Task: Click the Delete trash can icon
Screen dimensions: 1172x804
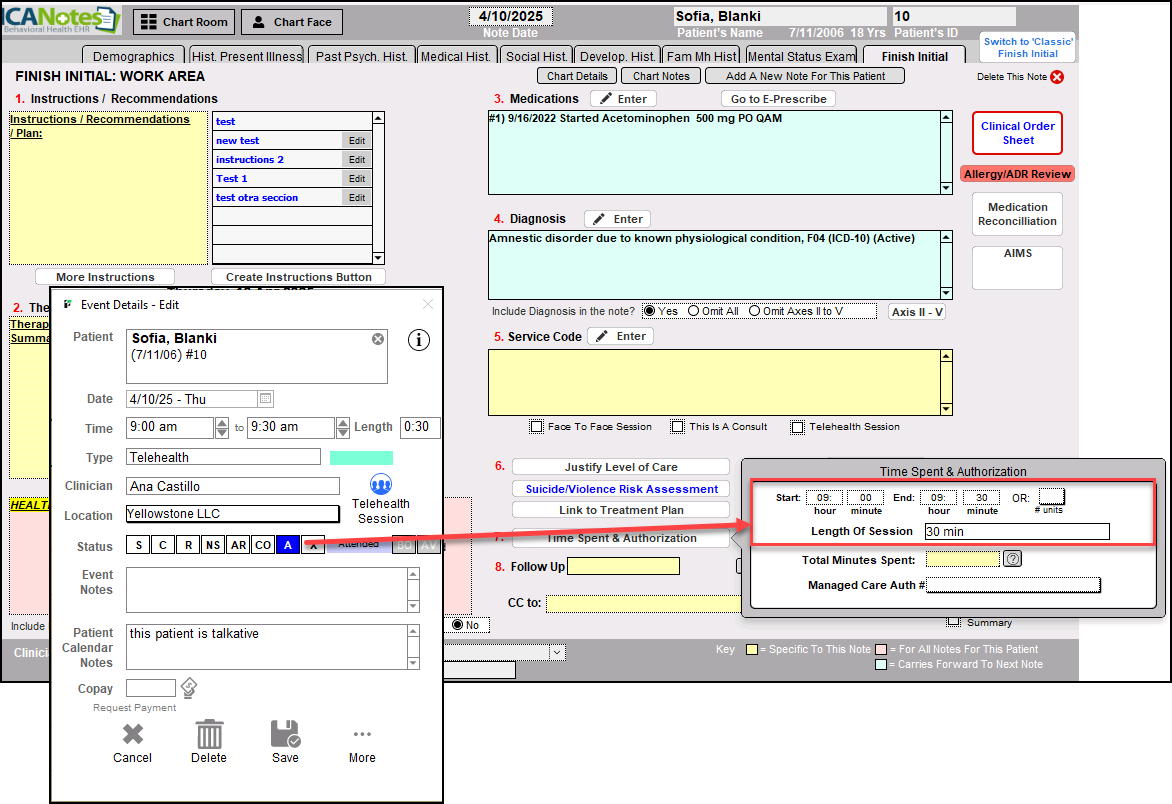Action: pos(209,734)
